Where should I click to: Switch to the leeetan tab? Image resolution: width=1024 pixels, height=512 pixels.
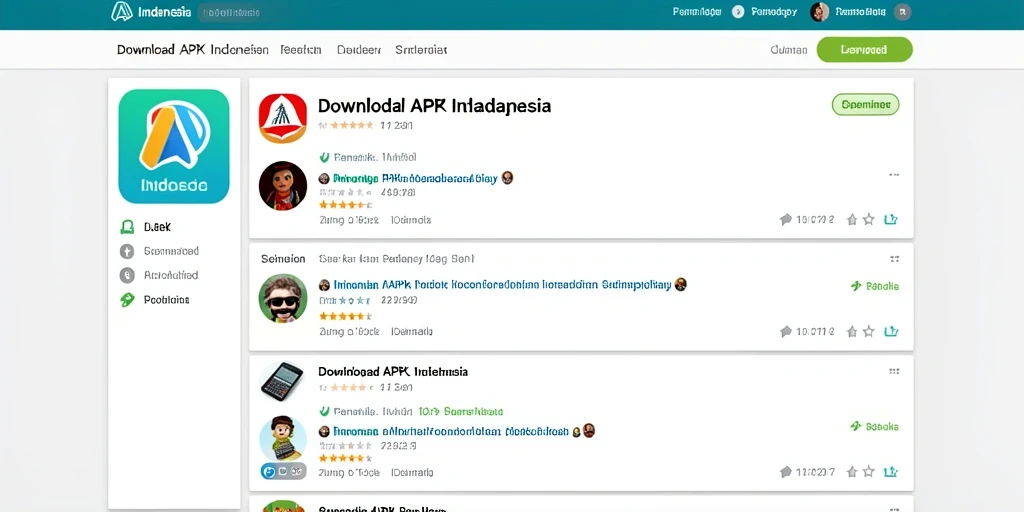tap(300, 50)
